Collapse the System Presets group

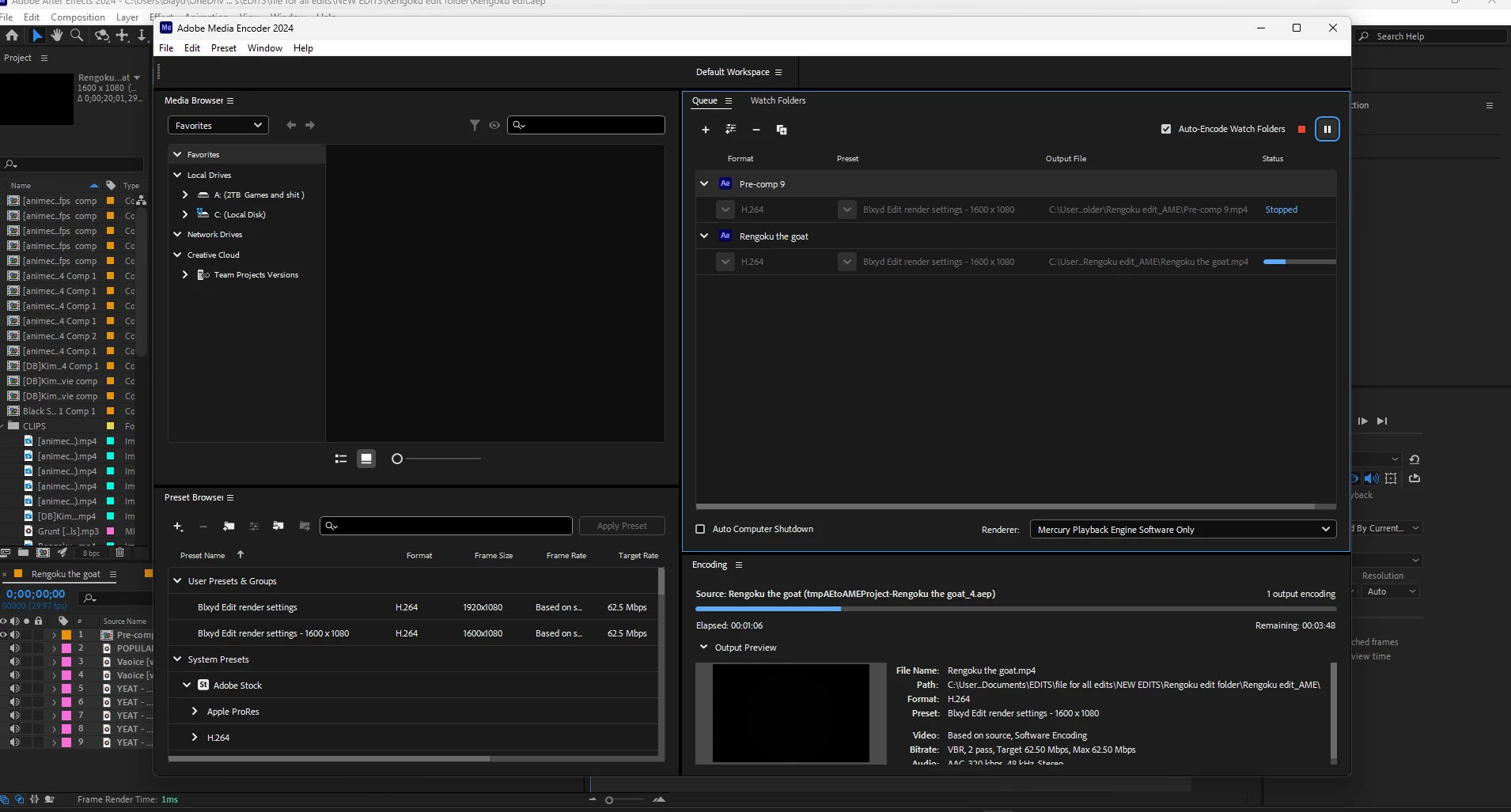coord(177,659)
